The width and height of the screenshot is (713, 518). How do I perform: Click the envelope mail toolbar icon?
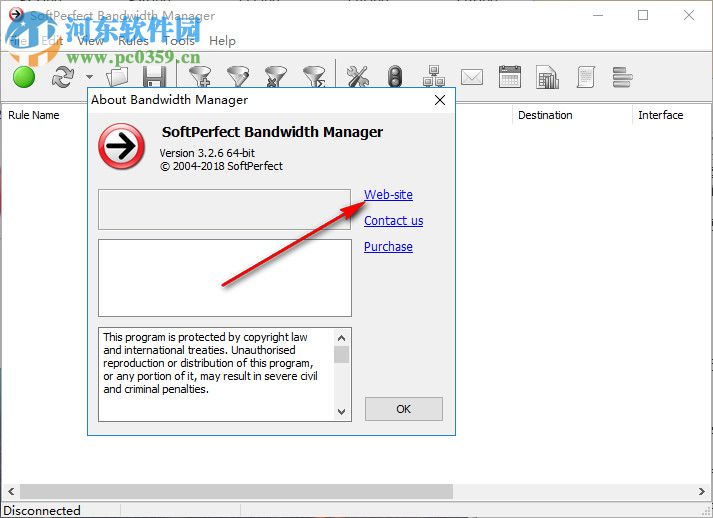pyautogui.click(x=472, y=77)
